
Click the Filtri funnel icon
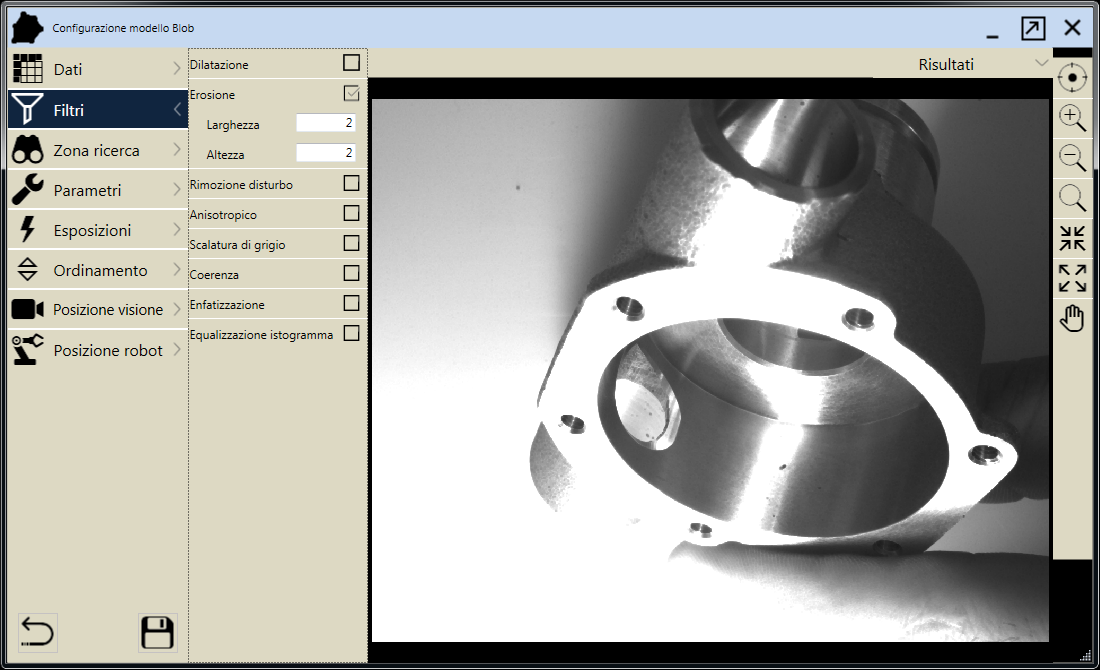point(27,109)
